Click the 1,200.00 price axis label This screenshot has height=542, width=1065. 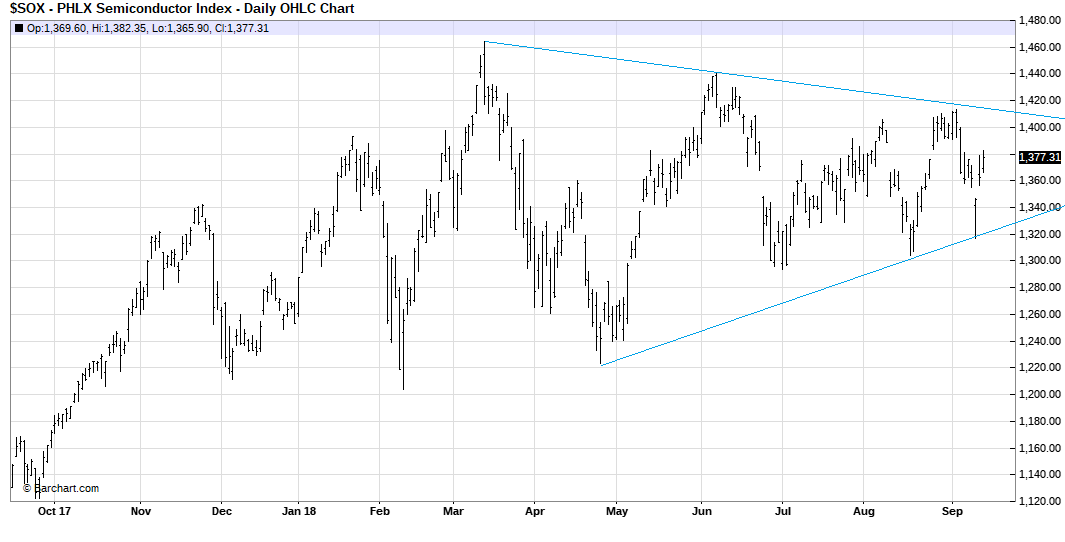click(x=1040, y=395)
